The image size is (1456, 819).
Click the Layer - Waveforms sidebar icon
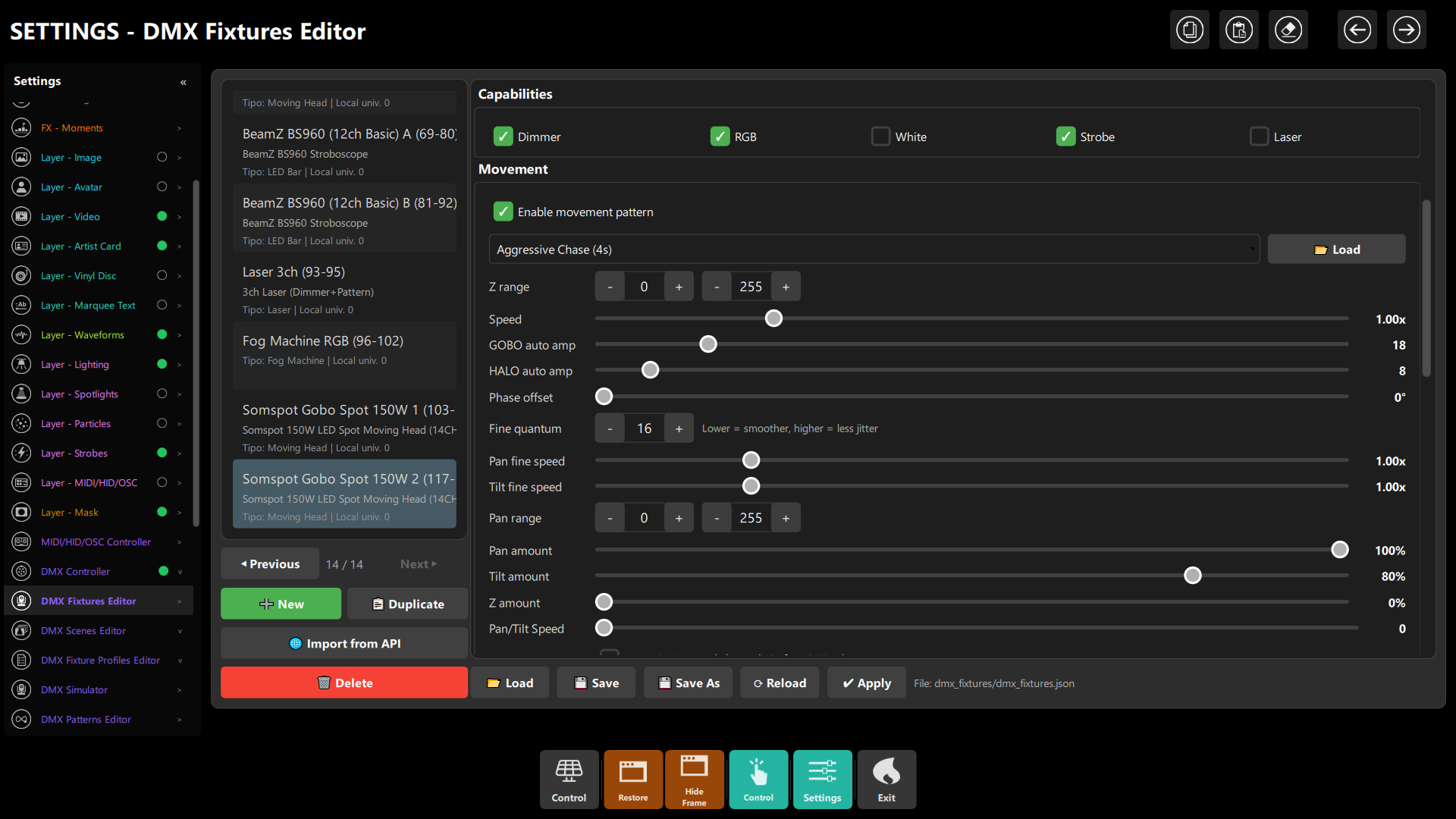[22, 335]
